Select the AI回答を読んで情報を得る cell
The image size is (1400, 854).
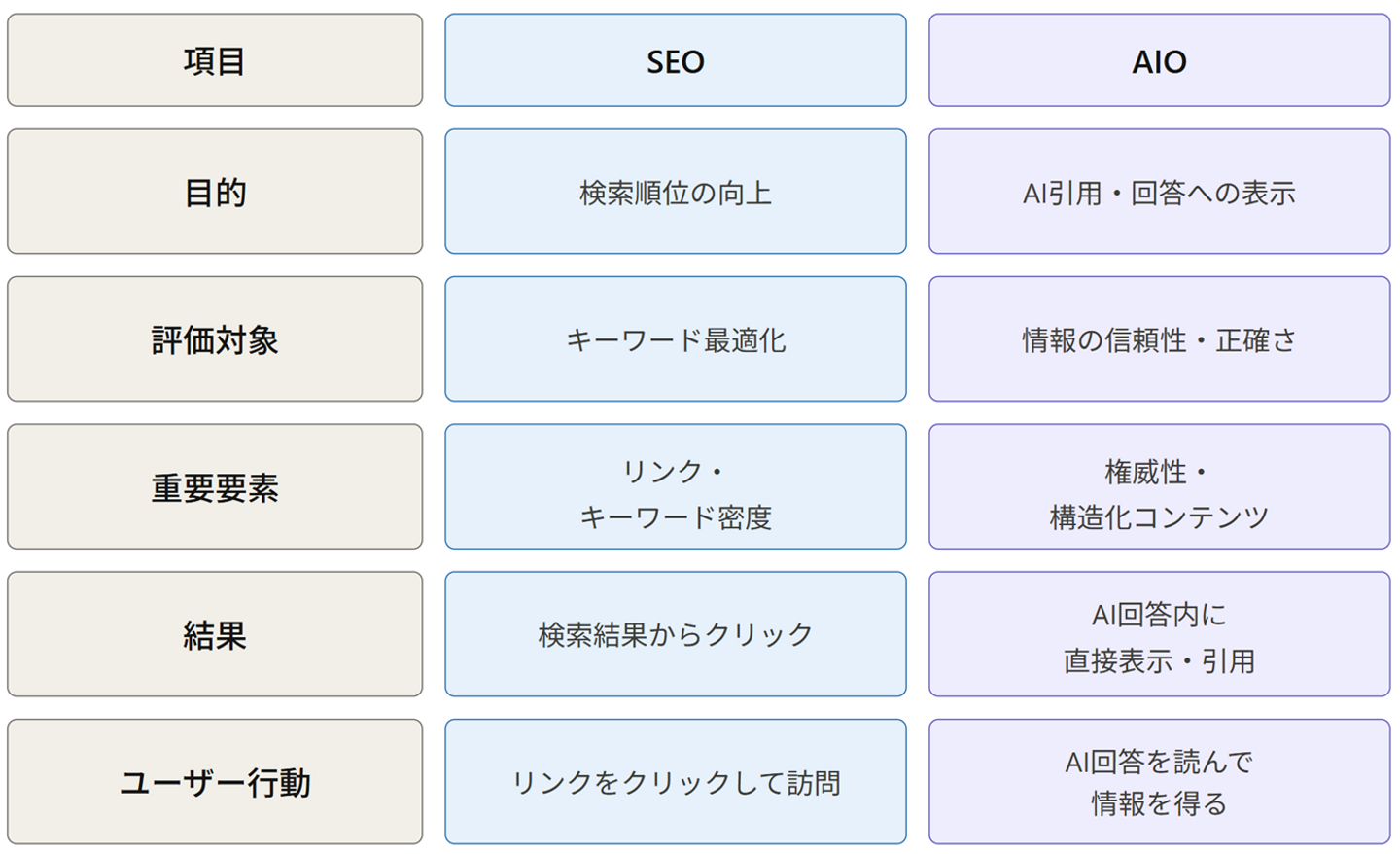(x=1159, y=782)
